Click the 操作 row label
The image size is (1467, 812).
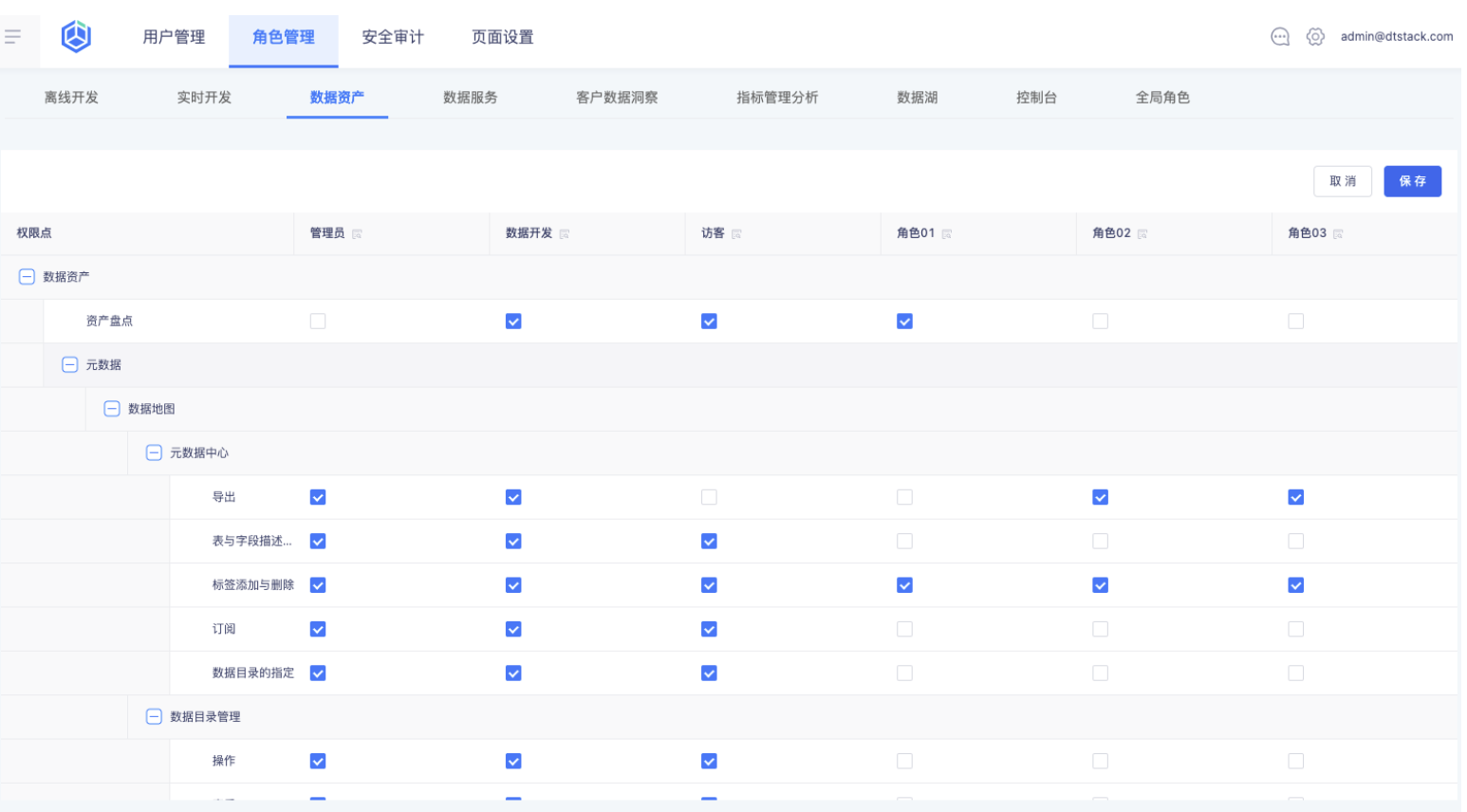pos(224,761)
